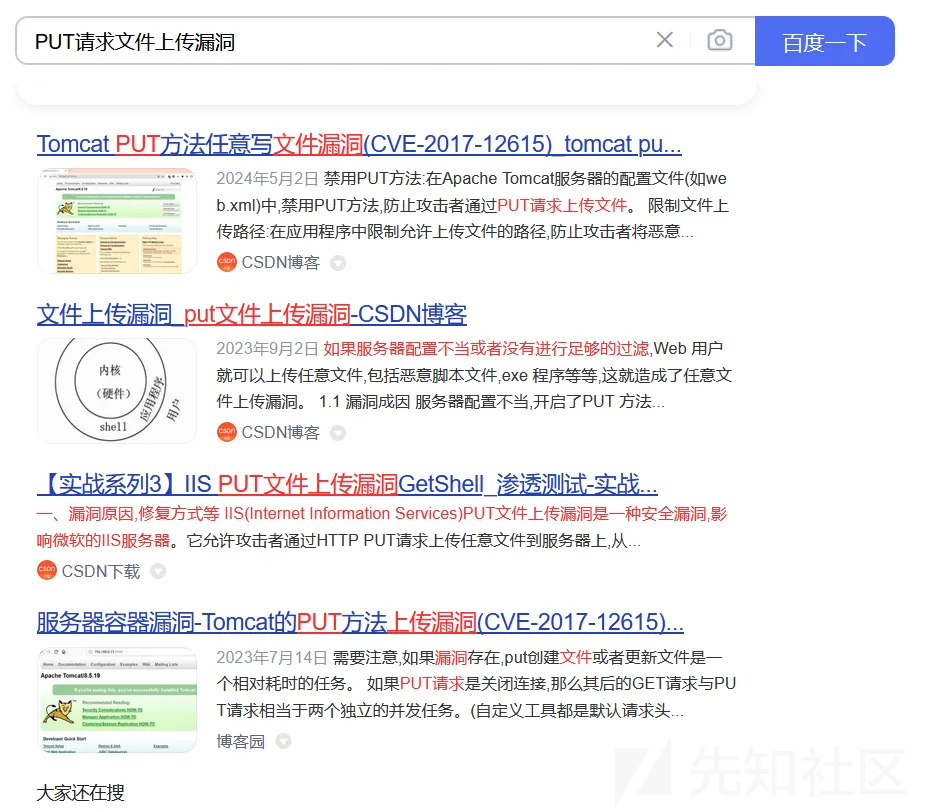This screenshot has height=812, width=929.
Task: Open the Tomcat PUT方法任意写文件漏洞 result
Action: 359,144
